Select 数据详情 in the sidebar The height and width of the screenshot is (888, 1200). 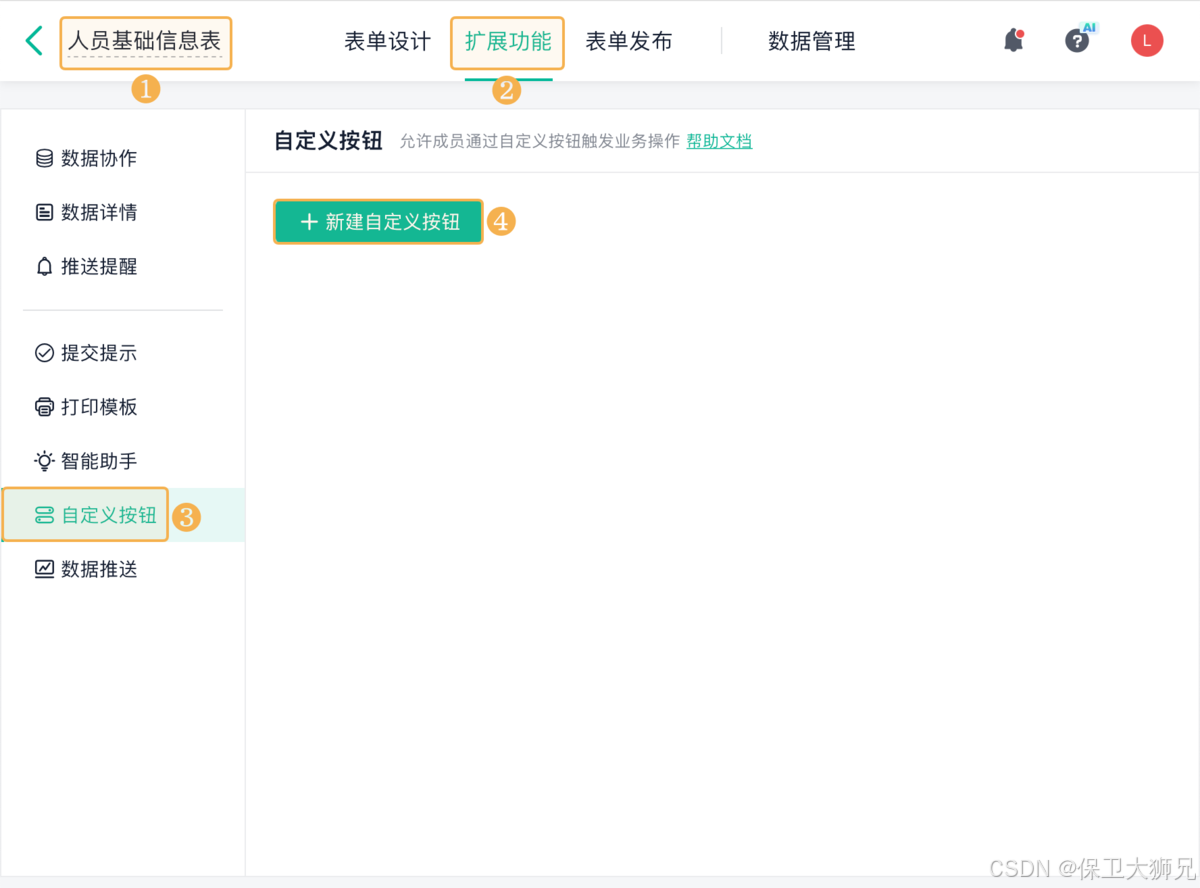(123, 212)
